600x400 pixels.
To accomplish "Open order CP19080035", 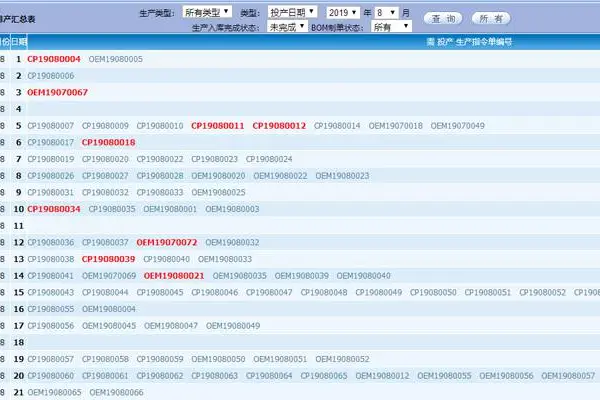I will [112, 209].
